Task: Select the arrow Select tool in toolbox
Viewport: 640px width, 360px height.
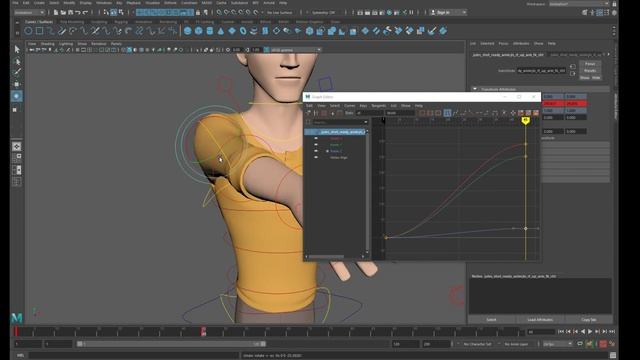Action: (17, 49)
